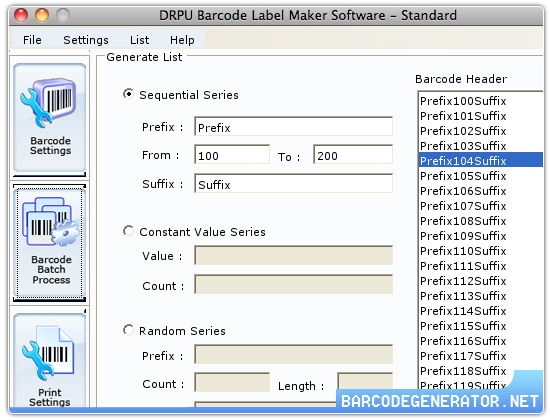The height and width of the screenshot is (420, 550).
Task: Open the Barcode Settings panel icon
Action: pos(49,117)
